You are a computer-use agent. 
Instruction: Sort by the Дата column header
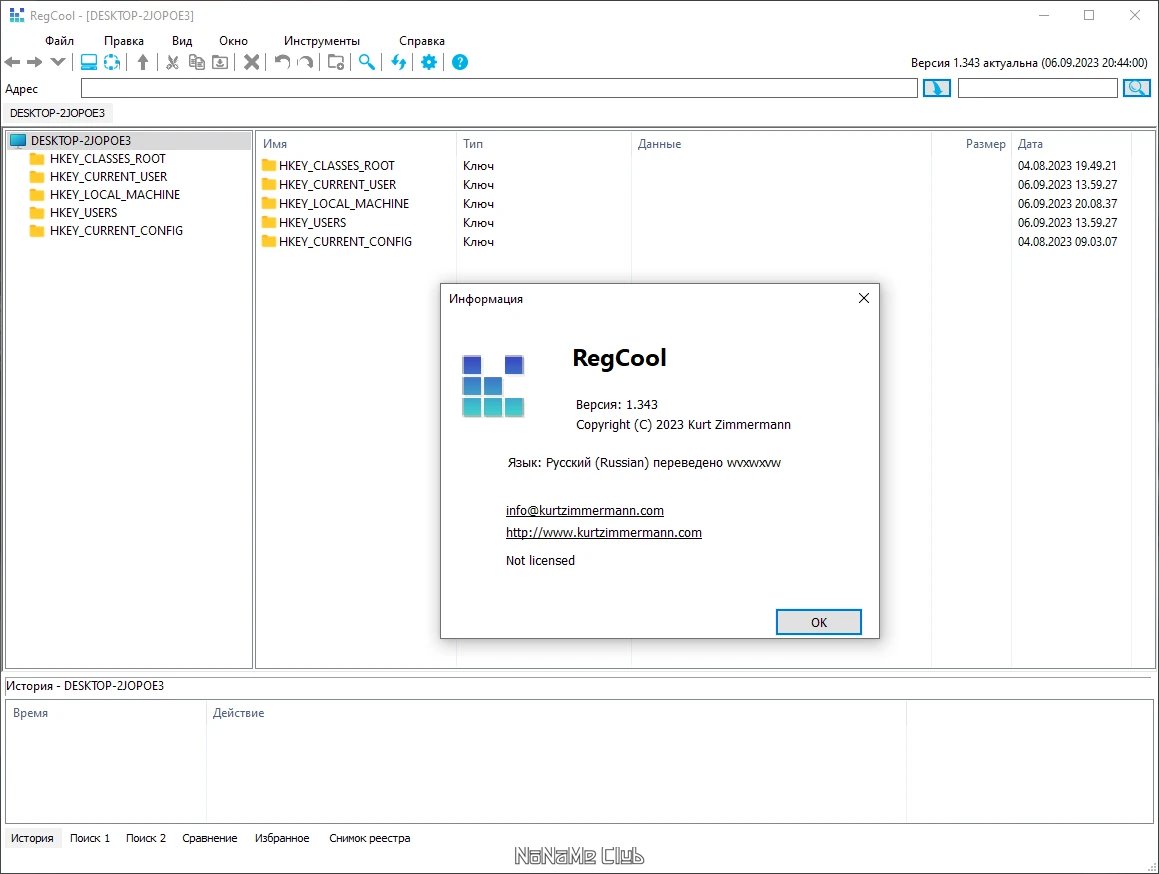click(x=1071, y=143)
